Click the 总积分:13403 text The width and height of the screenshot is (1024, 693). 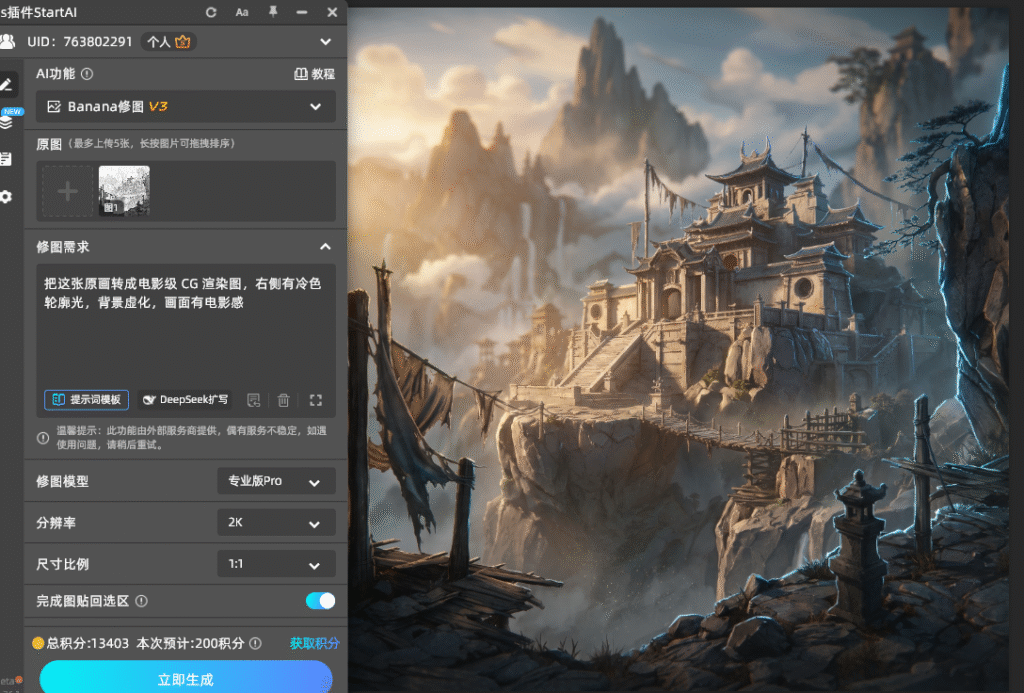(x=88, y=643)
